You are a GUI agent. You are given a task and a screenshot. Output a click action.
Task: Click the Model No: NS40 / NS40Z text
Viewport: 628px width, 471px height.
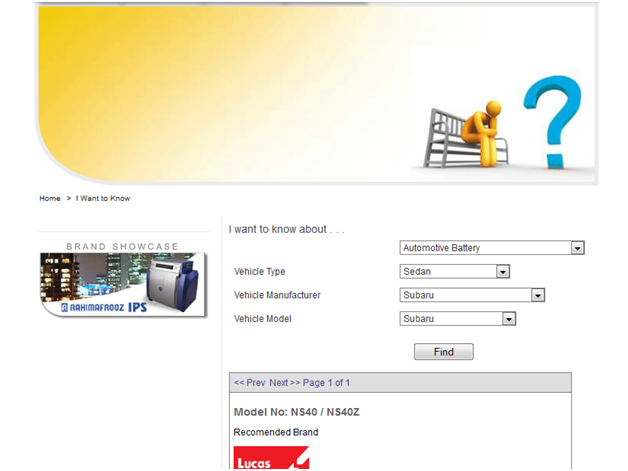(x=297, y=412)
